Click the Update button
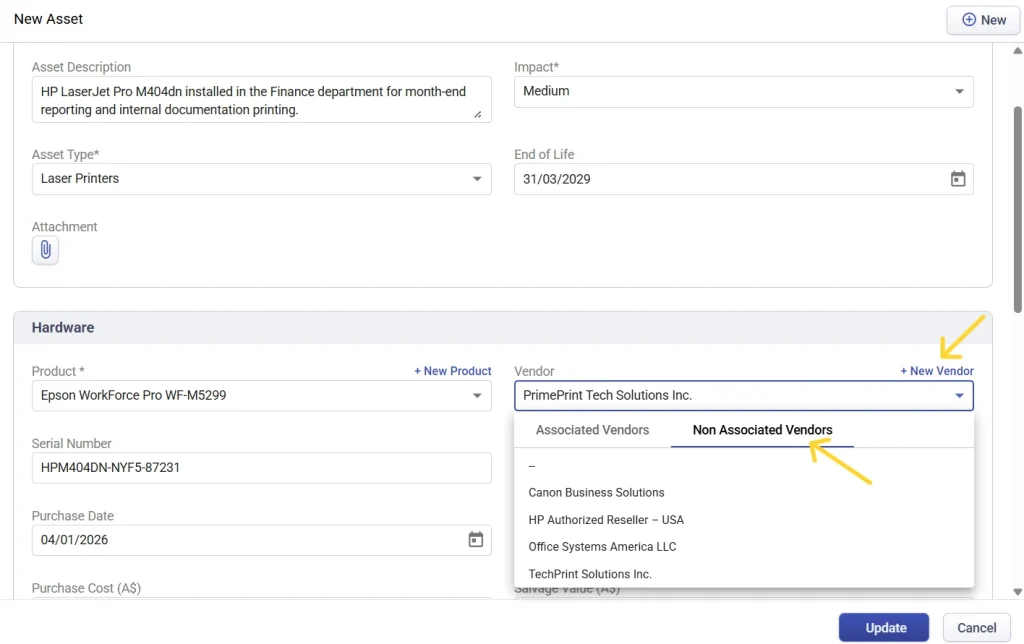The image size is (1024, 644). point(884,628)
